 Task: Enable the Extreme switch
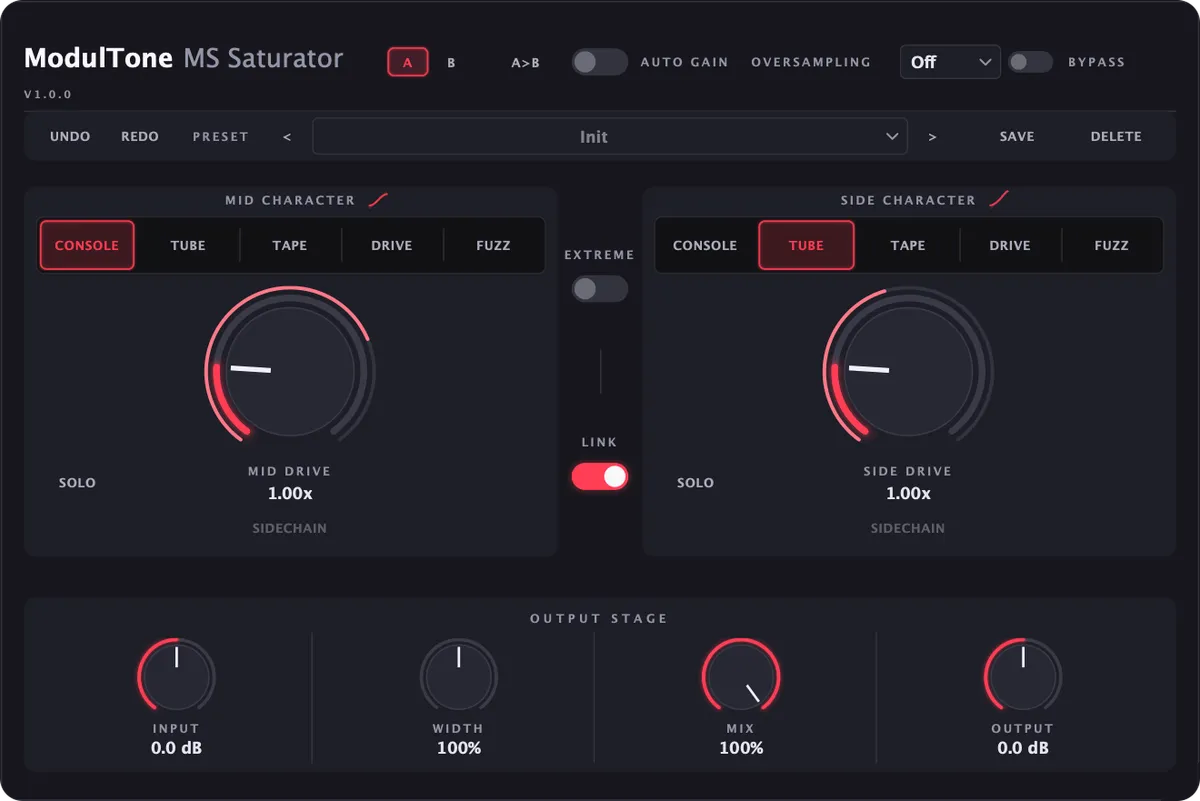click(x=600, y=289)
